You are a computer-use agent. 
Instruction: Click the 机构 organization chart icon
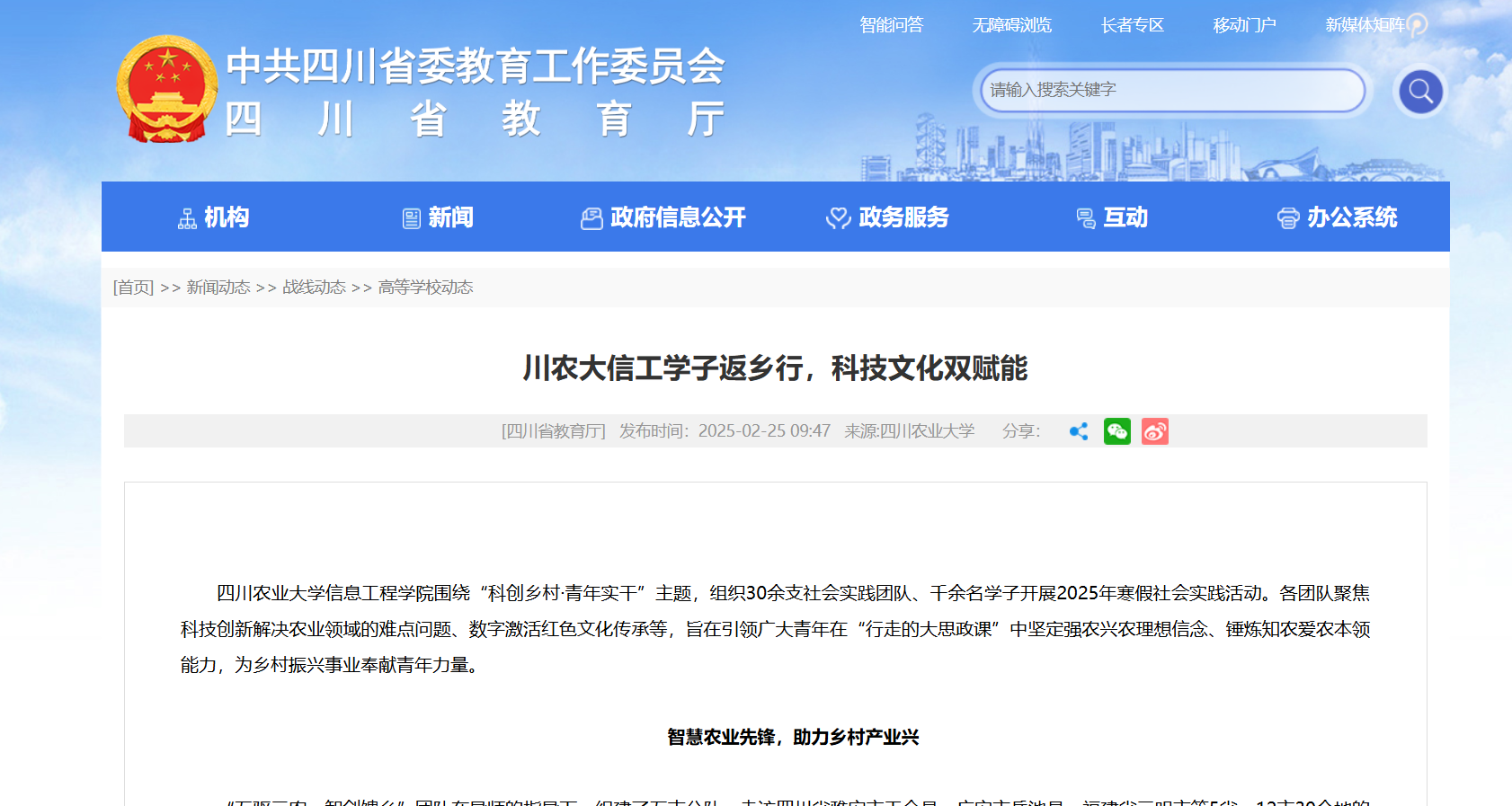187,218
